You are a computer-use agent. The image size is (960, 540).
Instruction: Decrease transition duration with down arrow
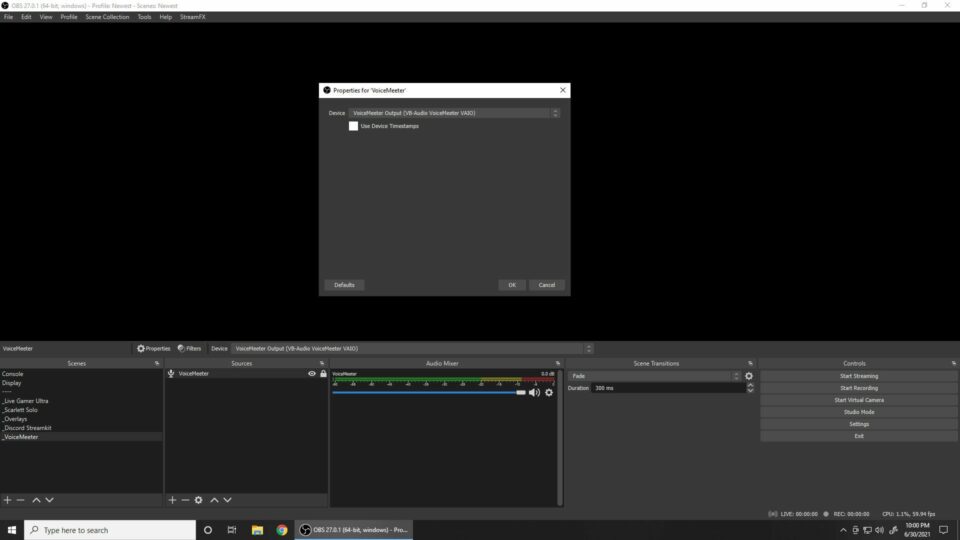coord(750,391)
